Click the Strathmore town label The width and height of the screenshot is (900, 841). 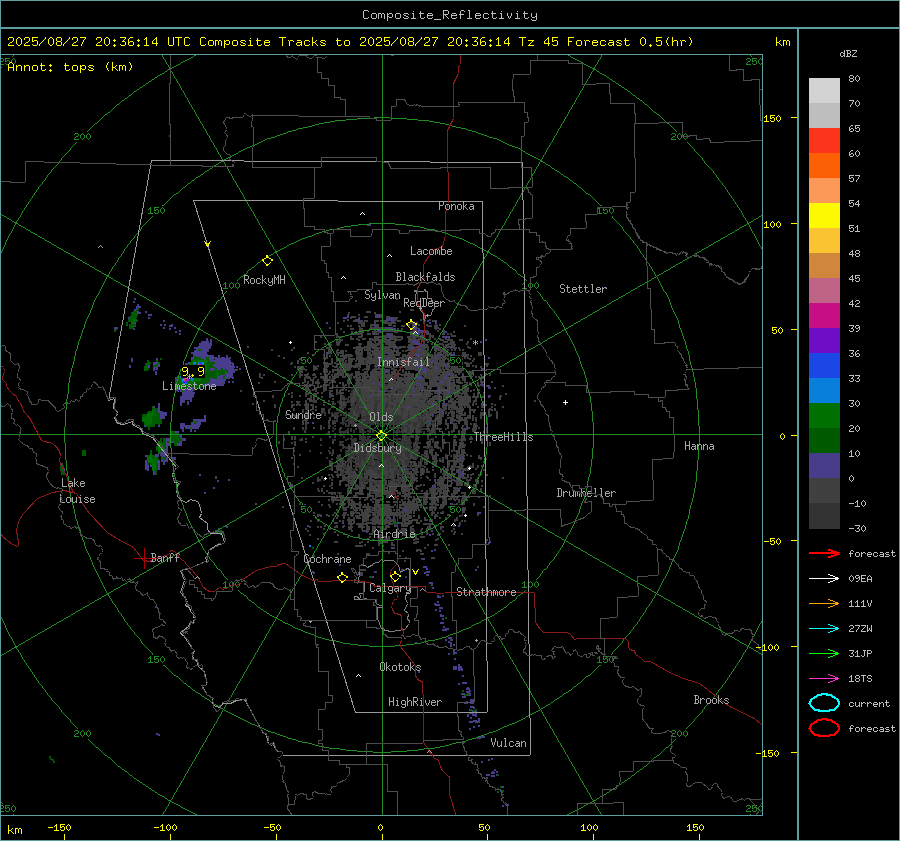[x=486, y=592]
